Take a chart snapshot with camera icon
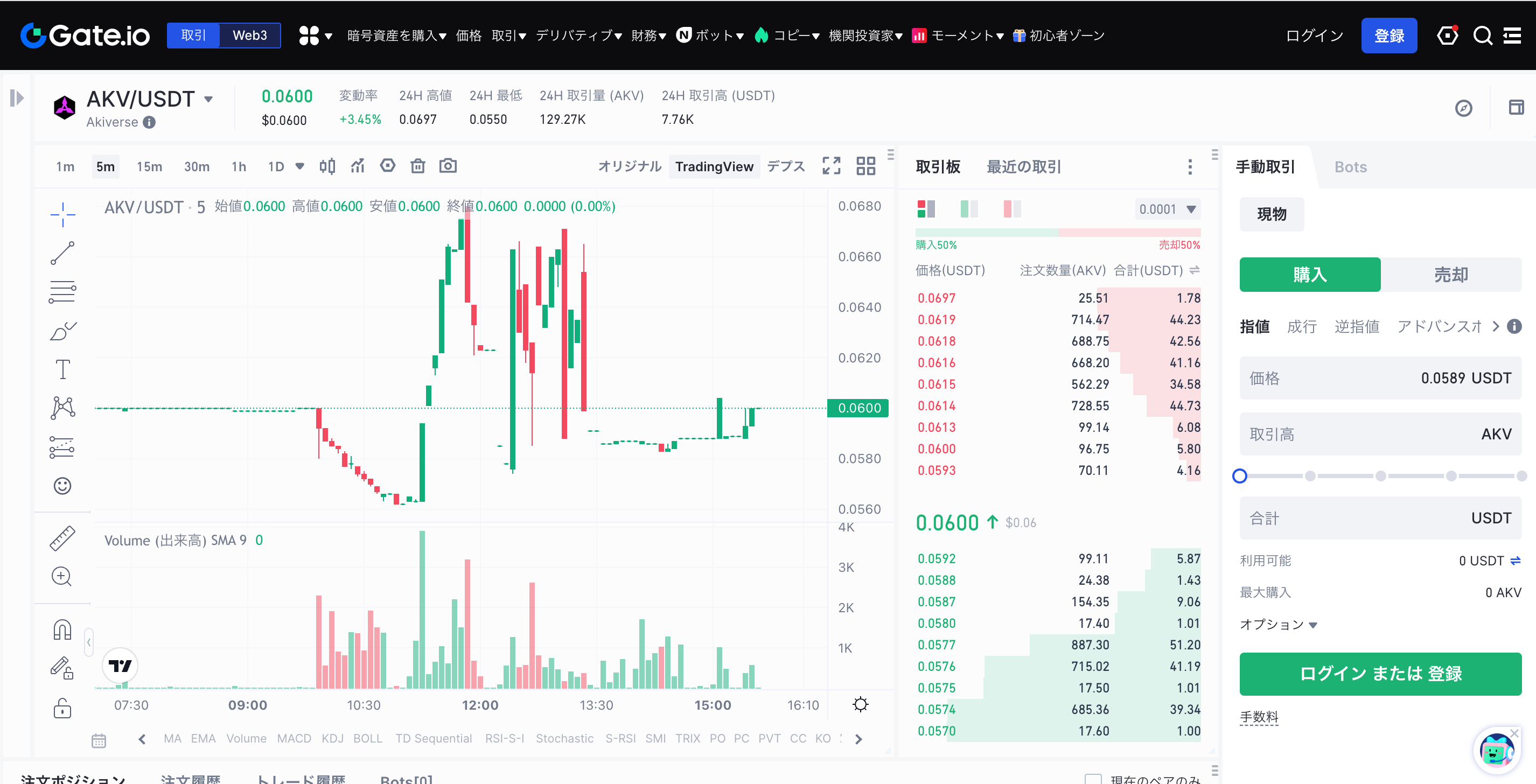The width and height of the screenshot is (1536, 784). (449, 165)
